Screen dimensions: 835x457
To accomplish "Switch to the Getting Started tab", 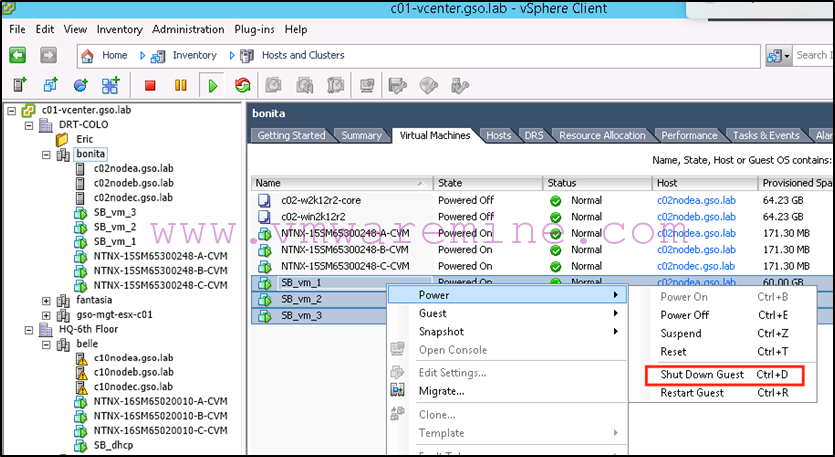I will [291, 135].
